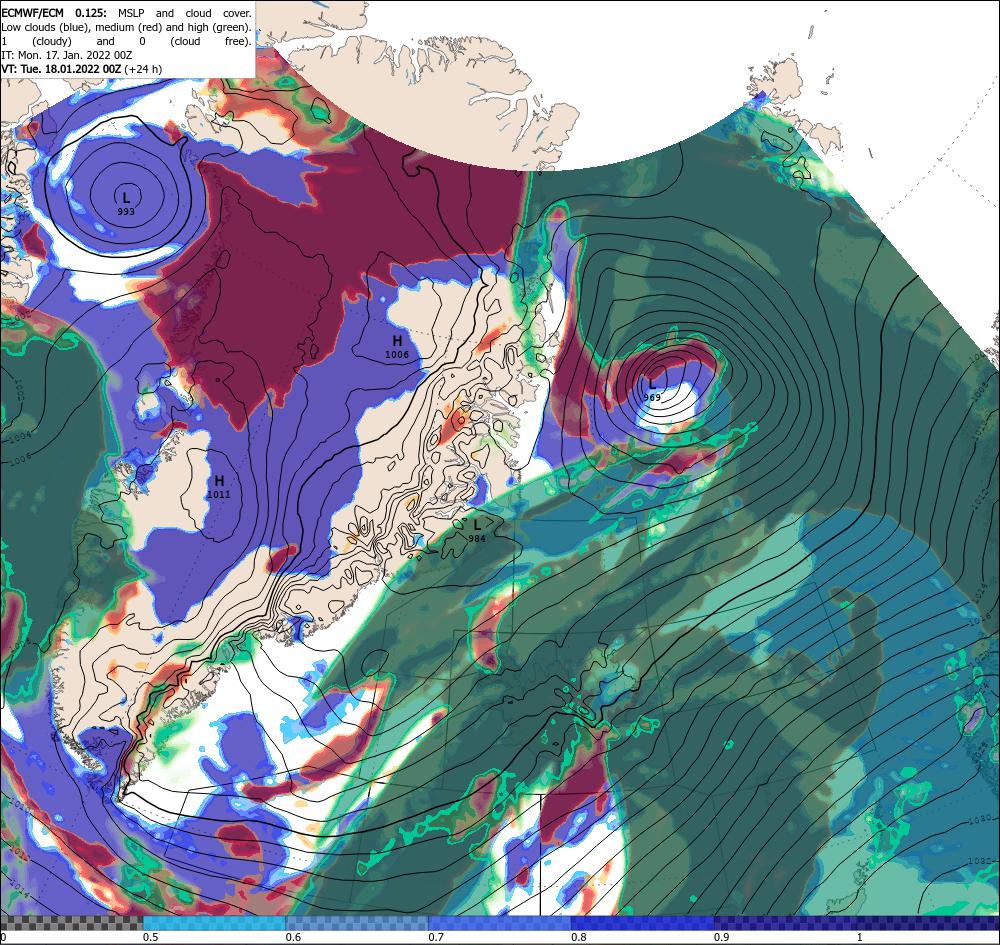Click the '(+24 h)' forecast offset text

143,69
